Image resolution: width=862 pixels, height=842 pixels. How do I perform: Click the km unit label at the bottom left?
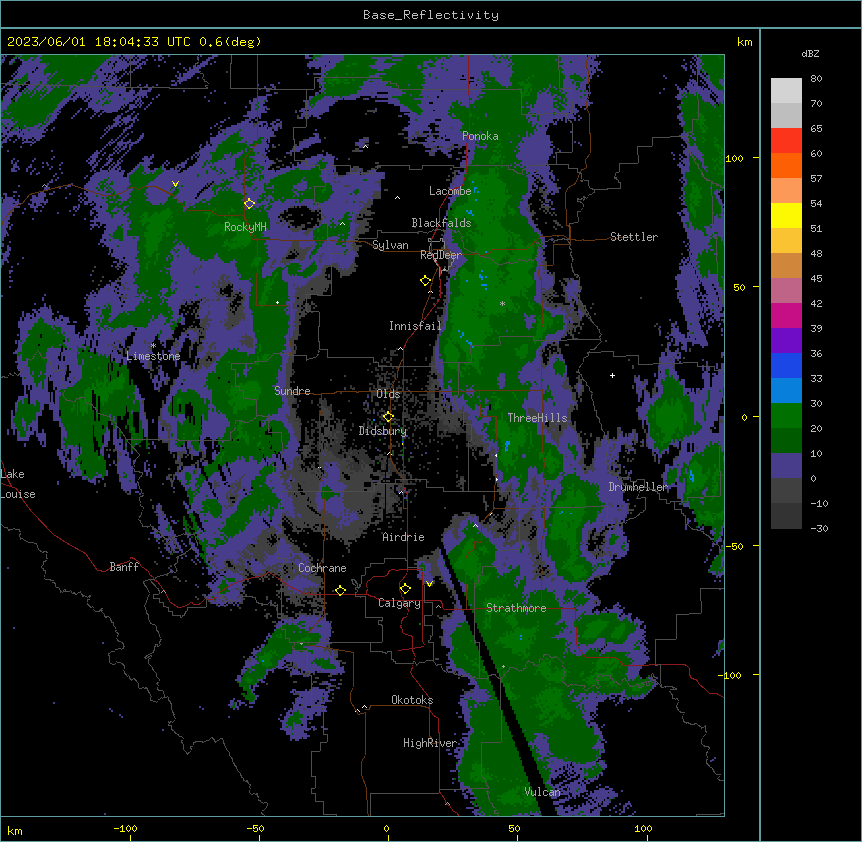pos(15,830)
